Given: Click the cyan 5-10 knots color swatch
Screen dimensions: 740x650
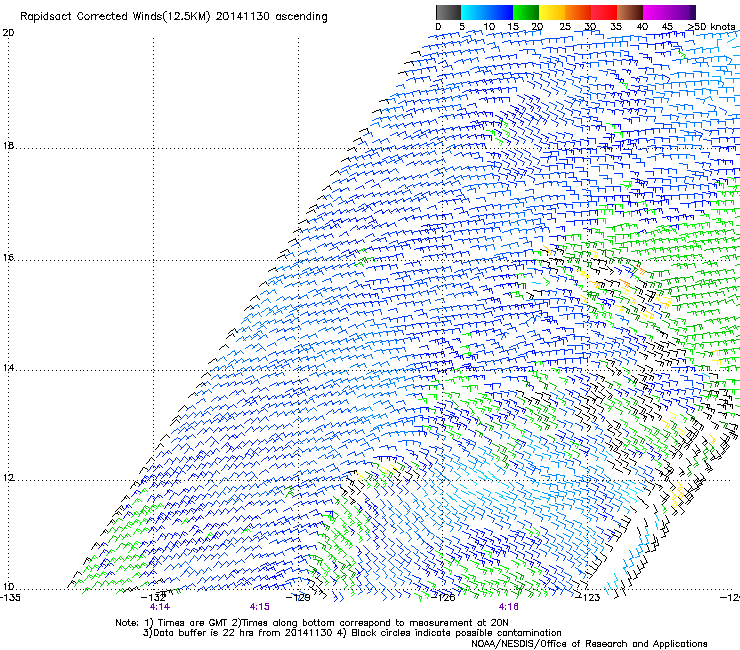Looking at the screenshot, I should coord(474,12).
